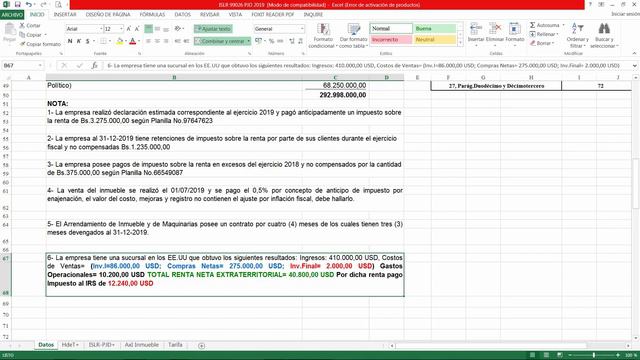Apply the percent style icon
The image size is (640, 360).
271,41
